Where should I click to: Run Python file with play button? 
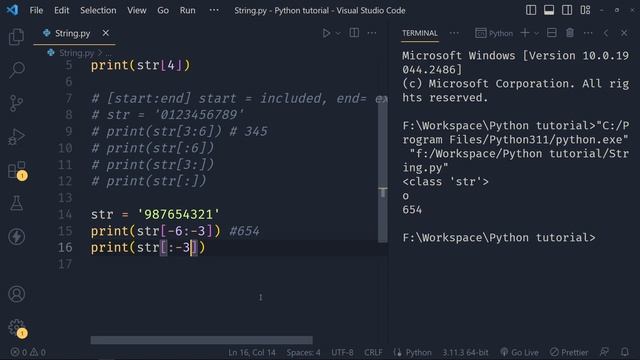click(x=326, y=33)
